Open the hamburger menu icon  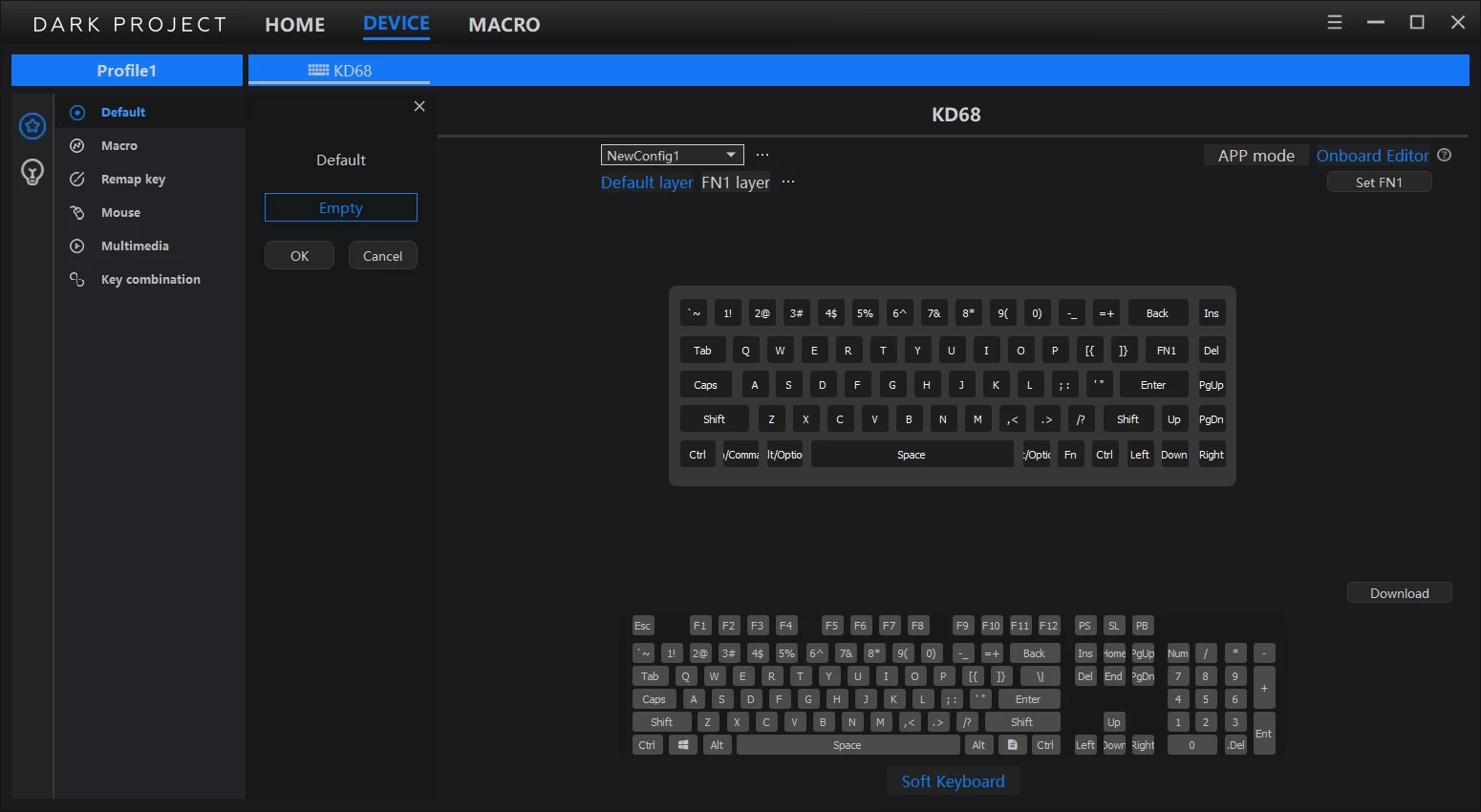1335,22
